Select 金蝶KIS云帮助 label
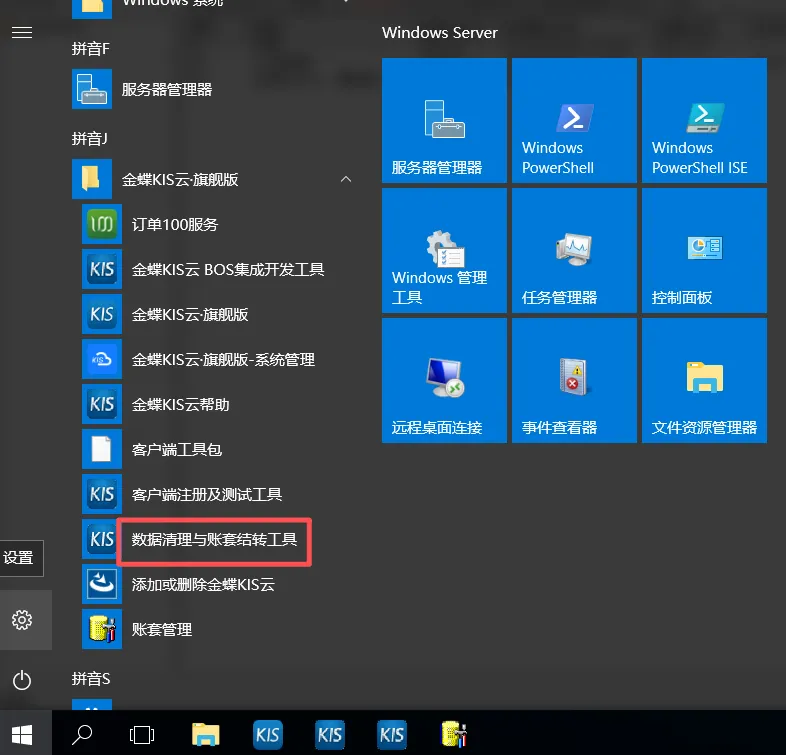786x755 pixels. [180, 405]
